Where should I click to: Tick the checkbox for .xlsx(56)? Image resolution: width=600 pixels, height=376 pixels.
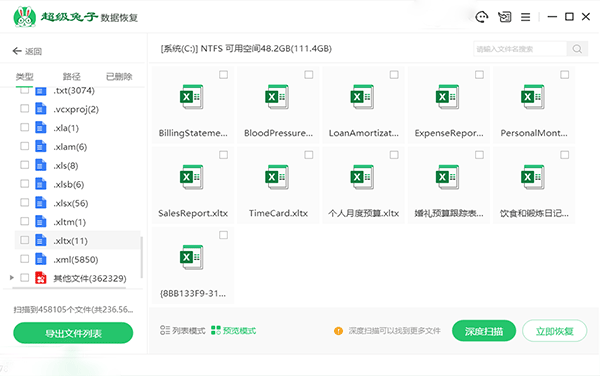[x=24, y=202]
